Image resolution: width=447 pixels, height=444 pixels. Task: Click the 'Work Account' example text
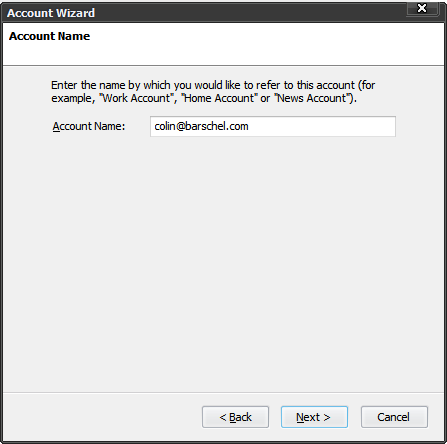pos(136,98)
